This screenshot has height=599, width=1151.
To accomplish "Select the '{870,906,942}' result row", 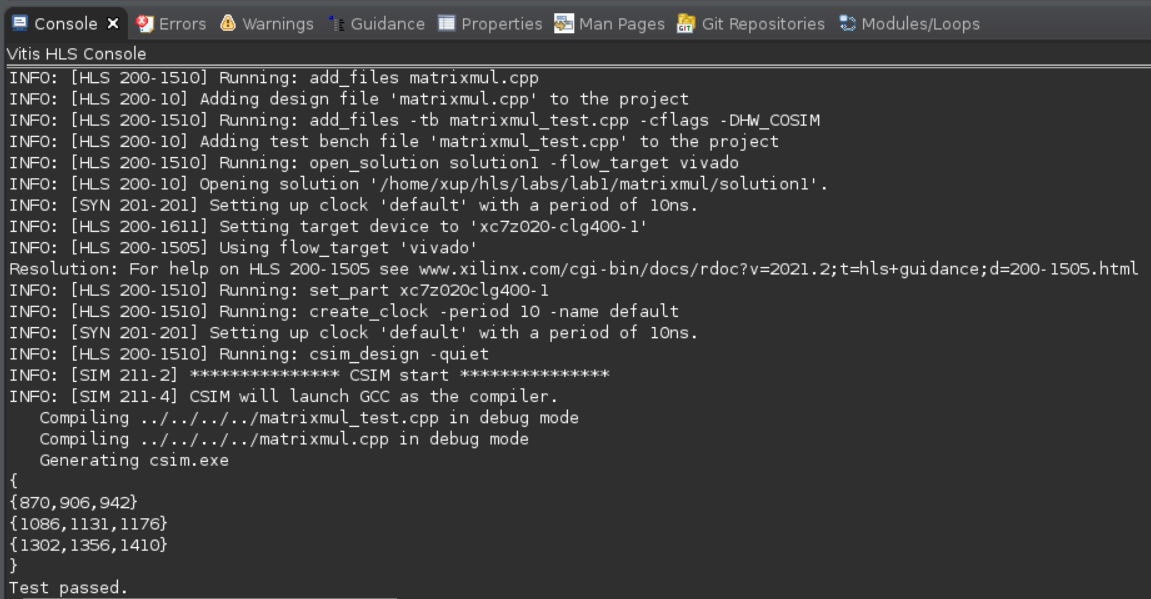I will pyautogui.click(x=73, y=502).
